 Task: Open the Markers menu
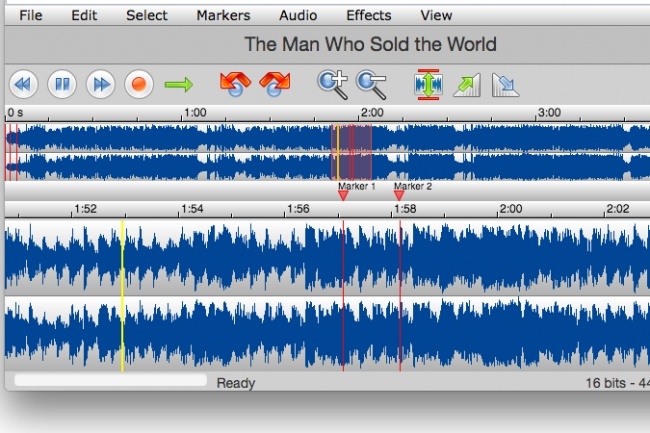tap(223, 15)
